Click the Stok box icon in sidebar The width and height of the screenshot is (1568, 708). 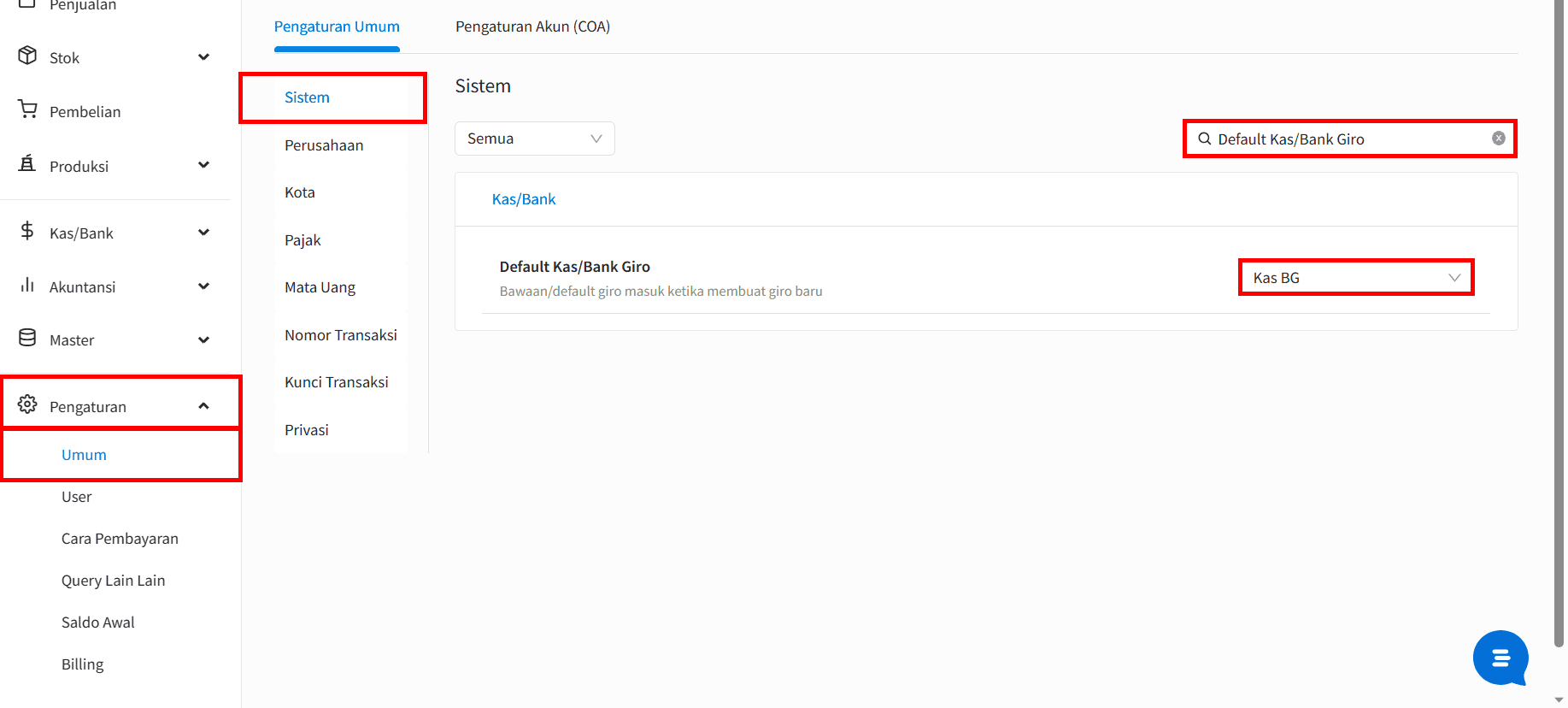(27, 56)
